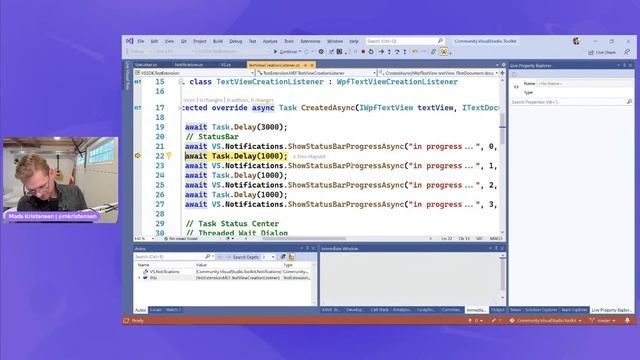Open the Continue button dropdown arrow

coord(300,52)
